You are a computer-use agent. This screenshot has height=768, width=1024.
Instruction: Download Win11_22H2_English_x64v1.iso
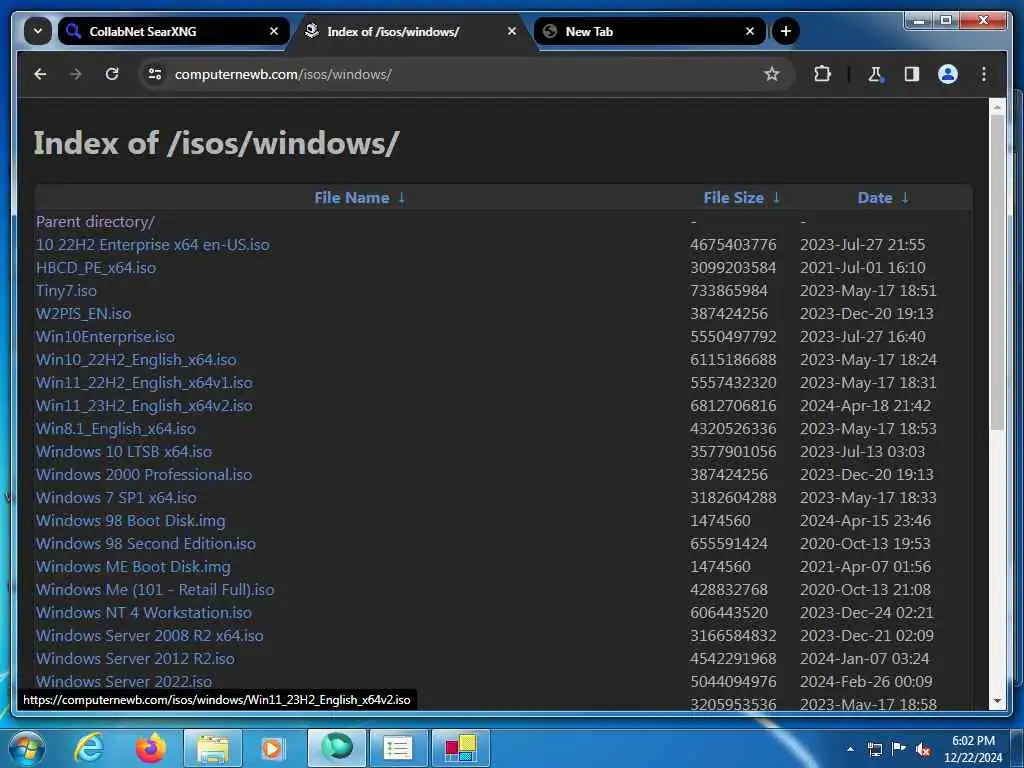[144, 383]
